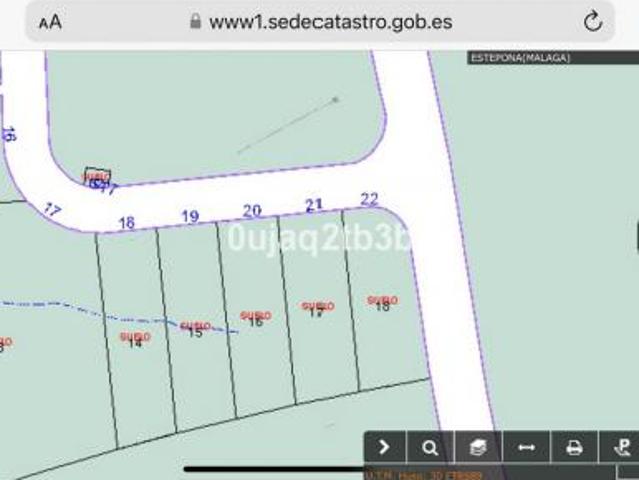This screenshot has height=480, width=639.
Task: Select the SUELO 16 parcel label
Action: 256,319
